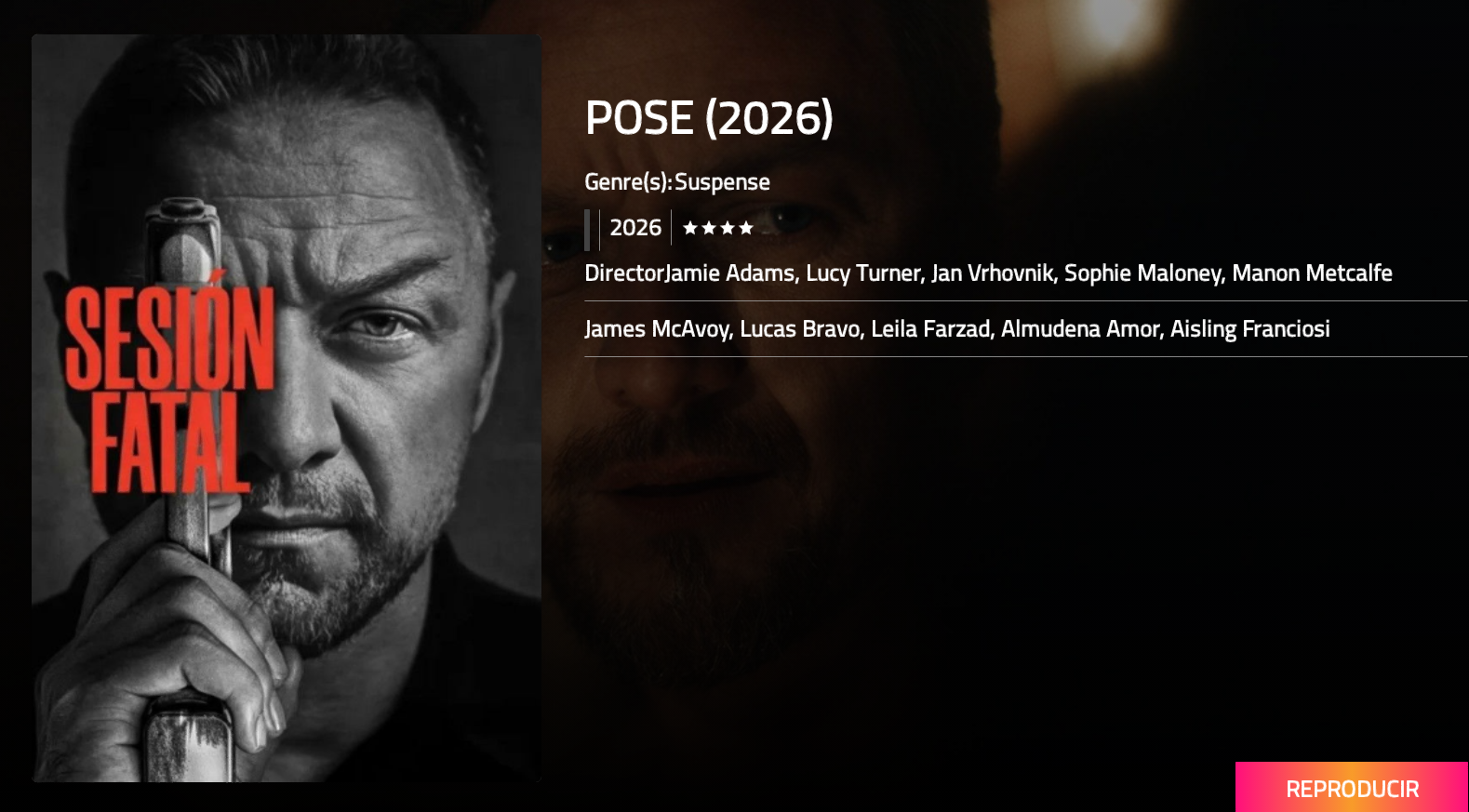Rate with the second star icon

pos(709,228)
